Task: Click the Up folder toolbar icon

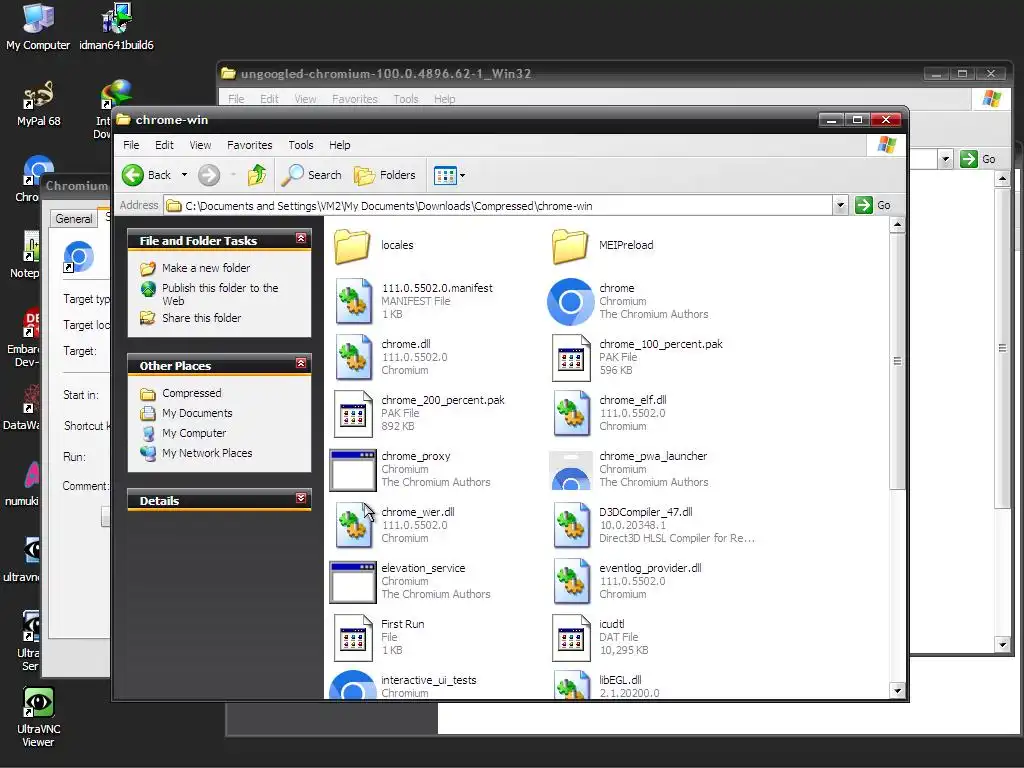Action: 257,175
